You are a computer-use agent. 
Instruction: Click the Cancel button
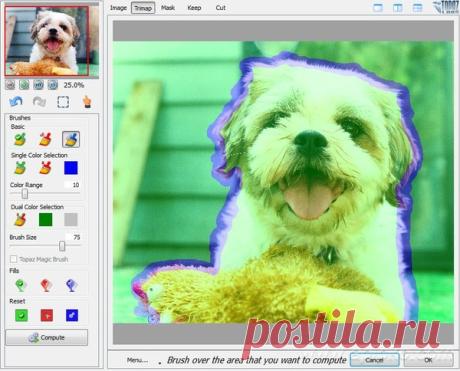(374, 360)
